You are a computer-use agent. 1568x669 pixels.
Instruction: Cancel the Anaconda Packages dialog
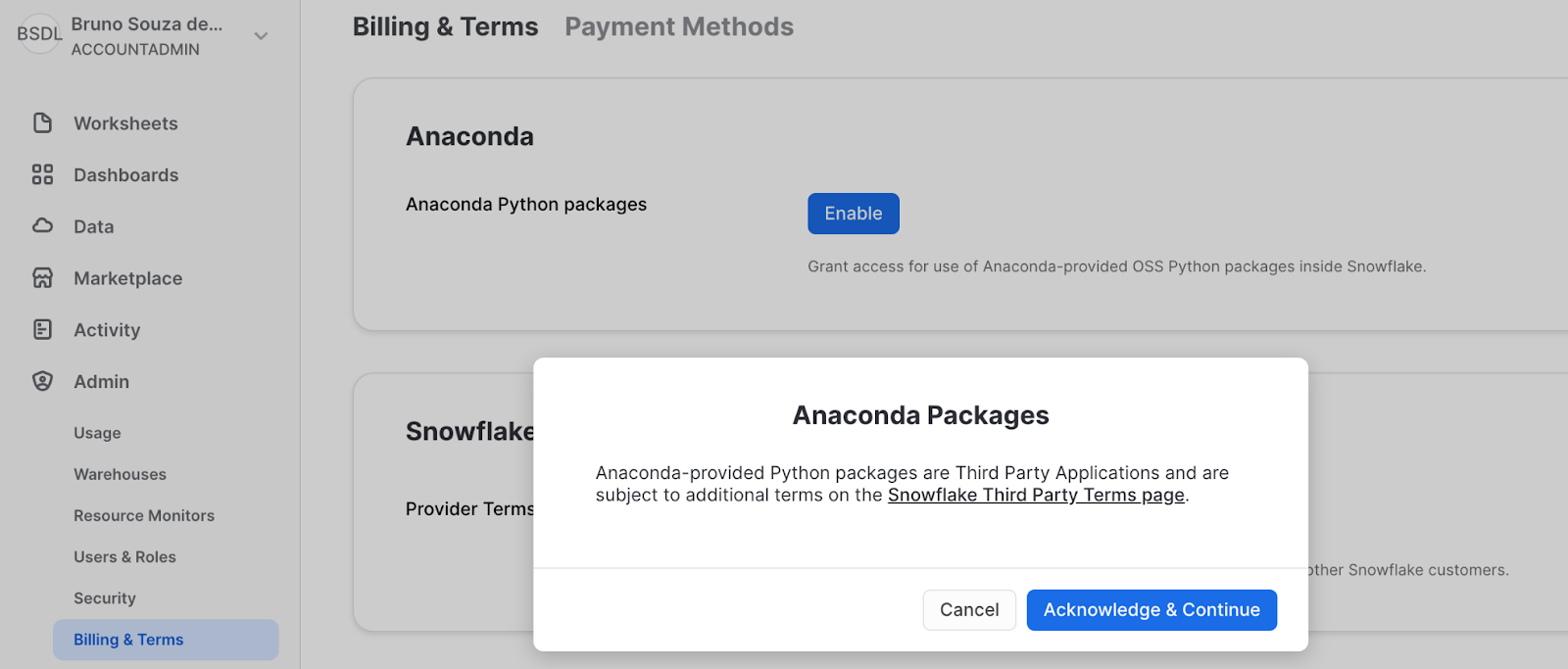point(968,610)
